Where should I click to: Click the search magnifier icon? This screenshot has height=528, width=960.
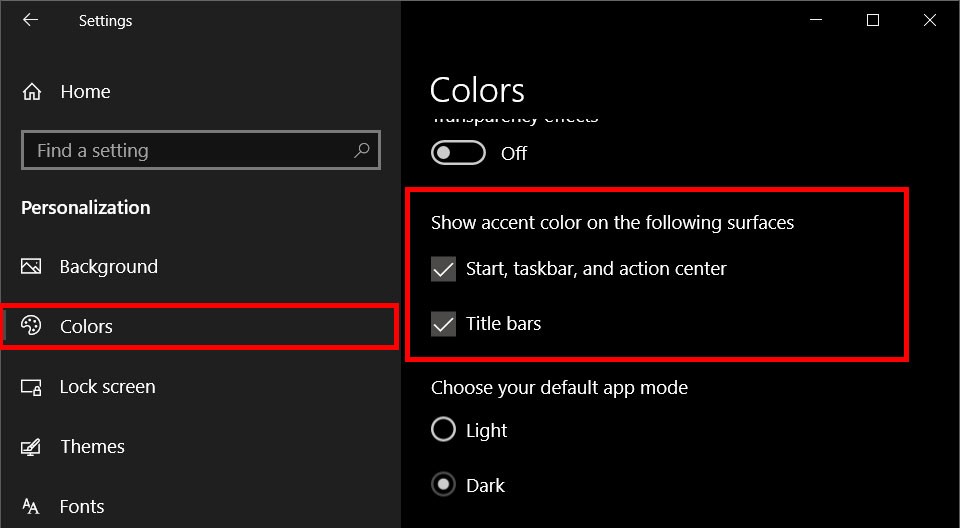click(x=362, y=151)
